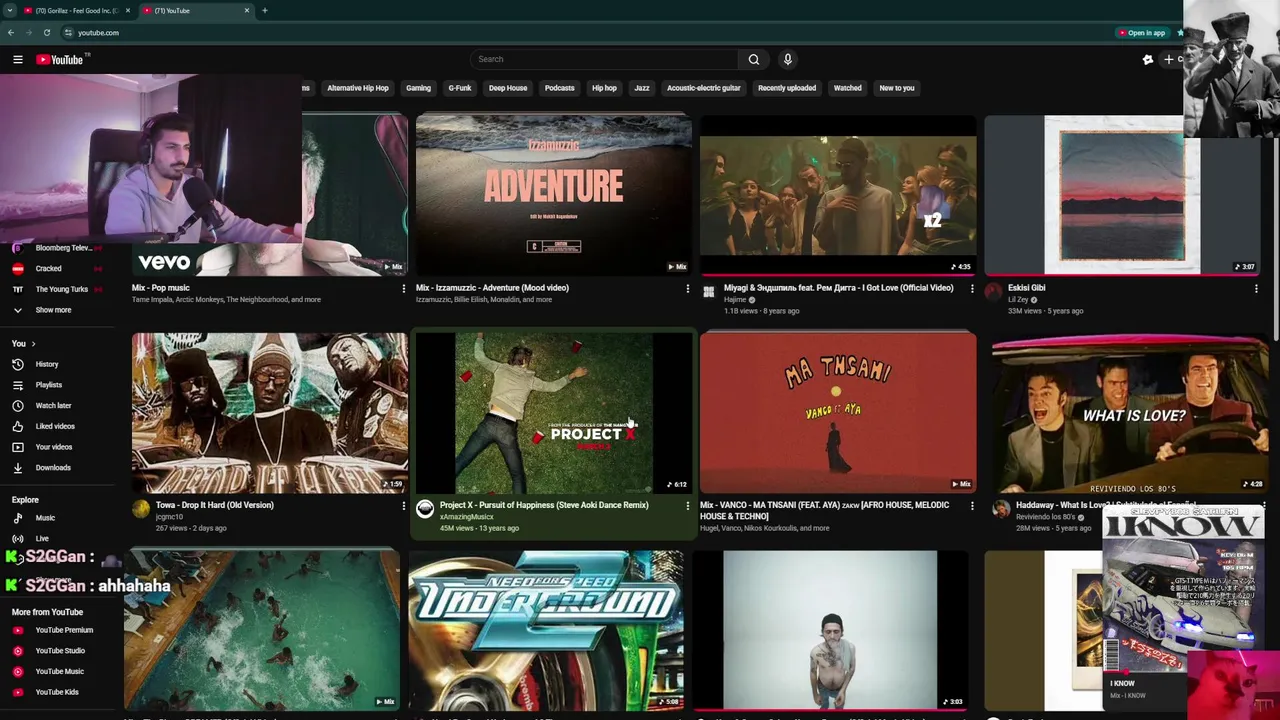Select the Jazz filter chip

[642, 88]
